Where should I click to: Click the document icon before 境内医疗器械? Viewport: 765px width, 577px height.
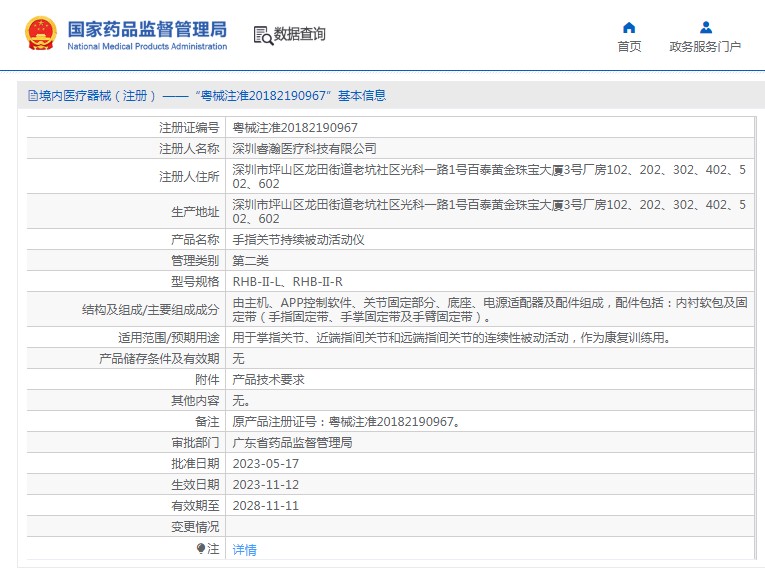tap(33, 96)
